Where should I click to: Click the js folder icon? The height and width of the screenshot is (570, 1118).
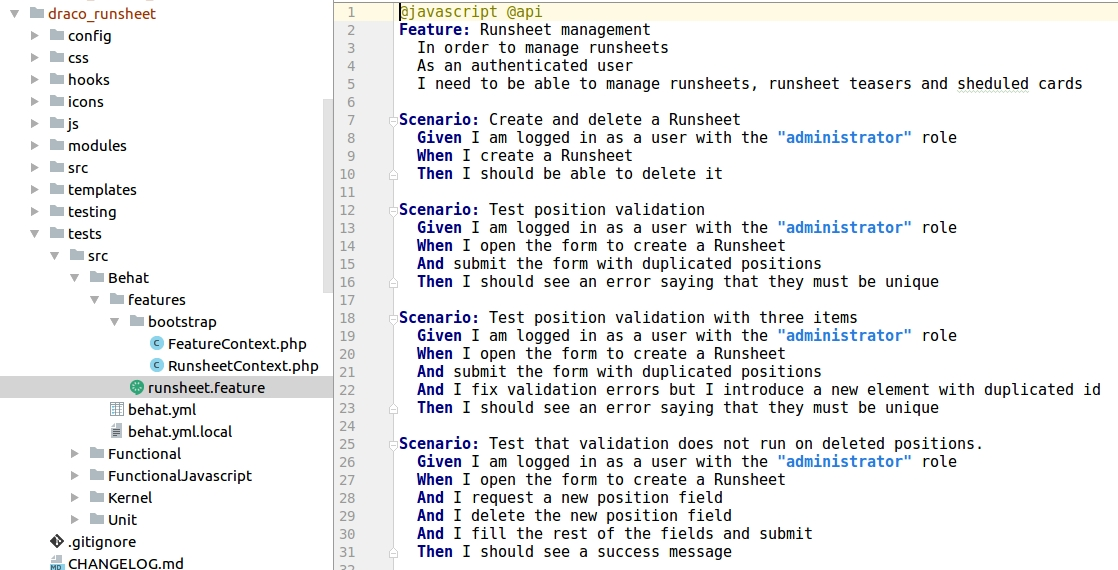(x=57, y=123)
